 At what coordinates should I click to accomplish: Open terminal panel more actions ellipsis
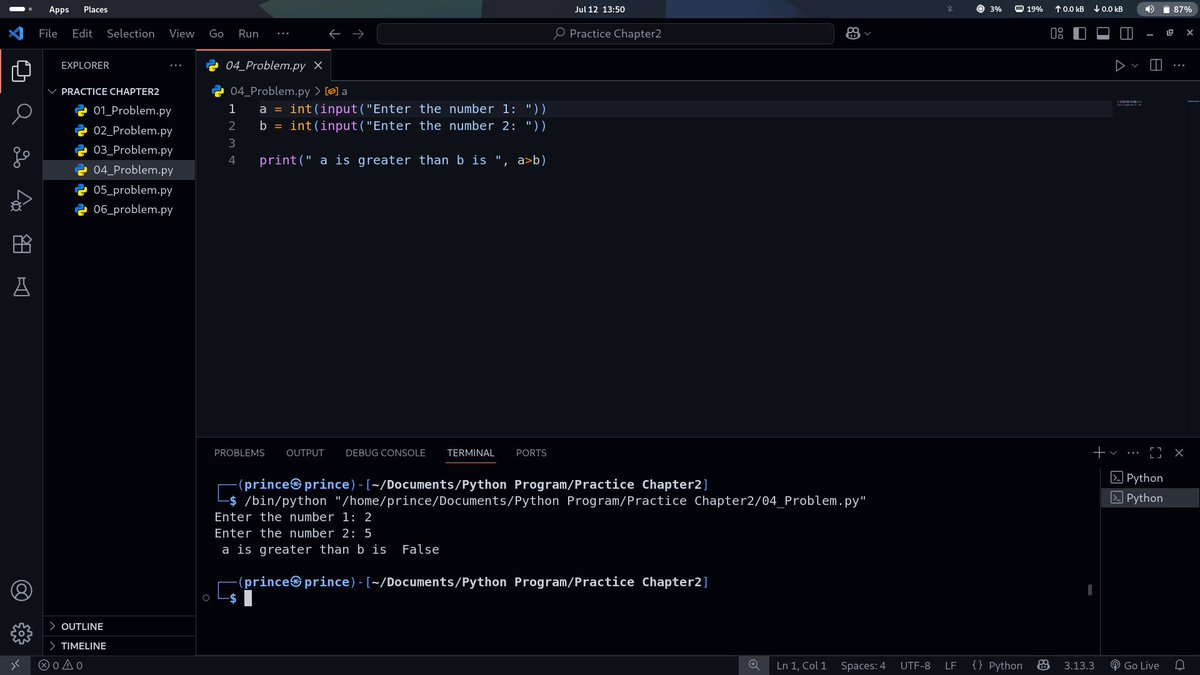point(1133,453)
